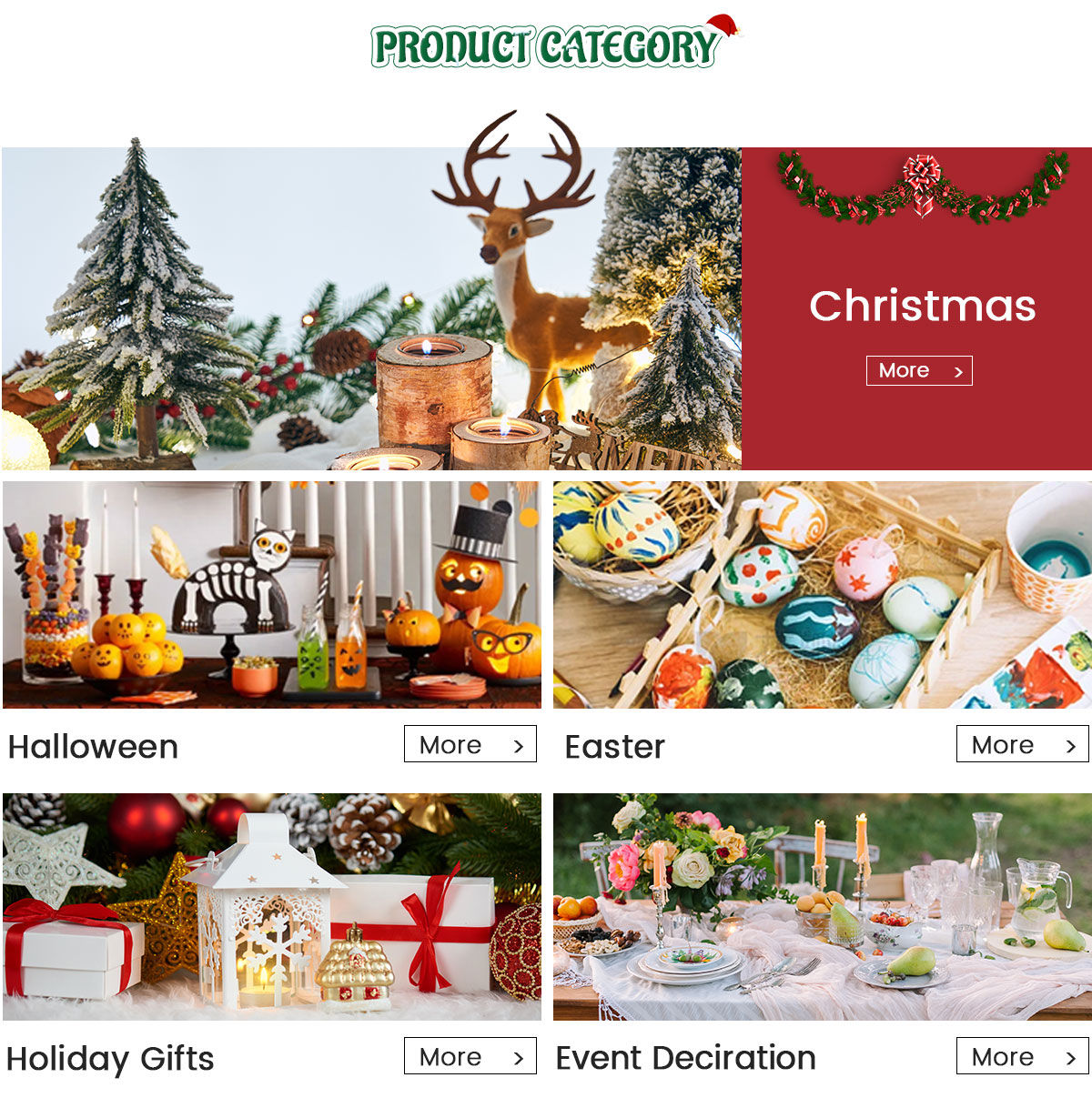Click More beside Holiday Gifts
The height and width of the screenshot is (1108, 1092).
click(470, 1056)
